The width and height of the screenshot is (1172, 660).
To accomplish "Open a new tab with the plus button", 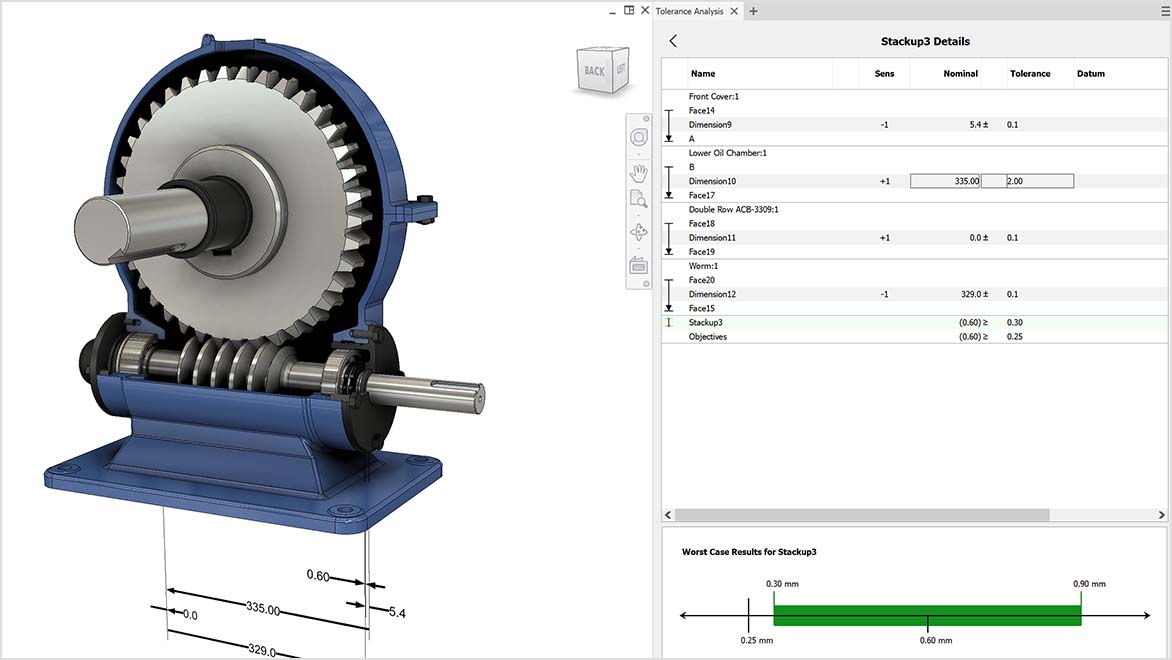I will (753, 10).
